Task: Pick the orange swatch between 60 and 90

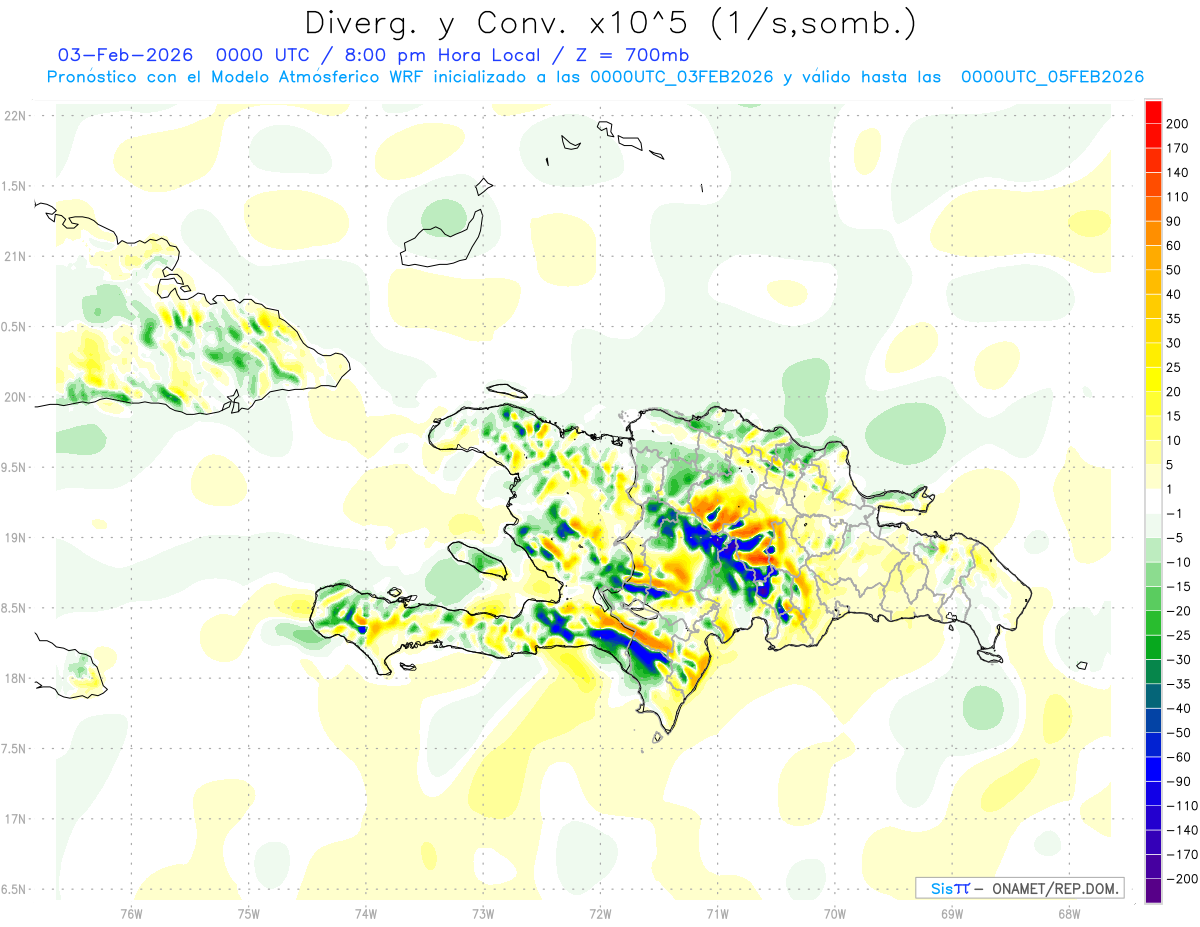Action: [1153, 233]
